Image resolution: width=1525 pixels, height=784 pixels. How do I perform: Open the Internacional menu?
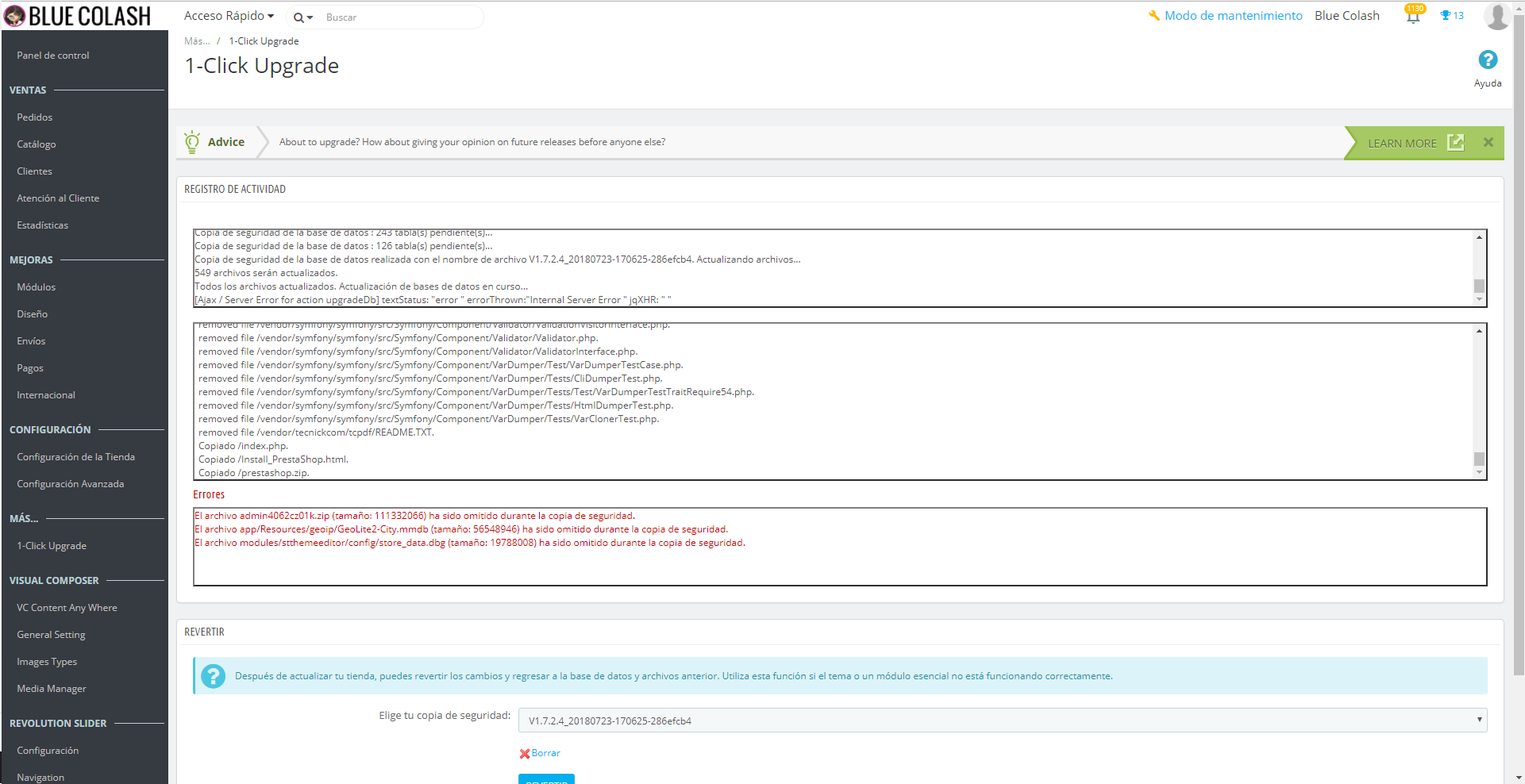pos(46,395)
